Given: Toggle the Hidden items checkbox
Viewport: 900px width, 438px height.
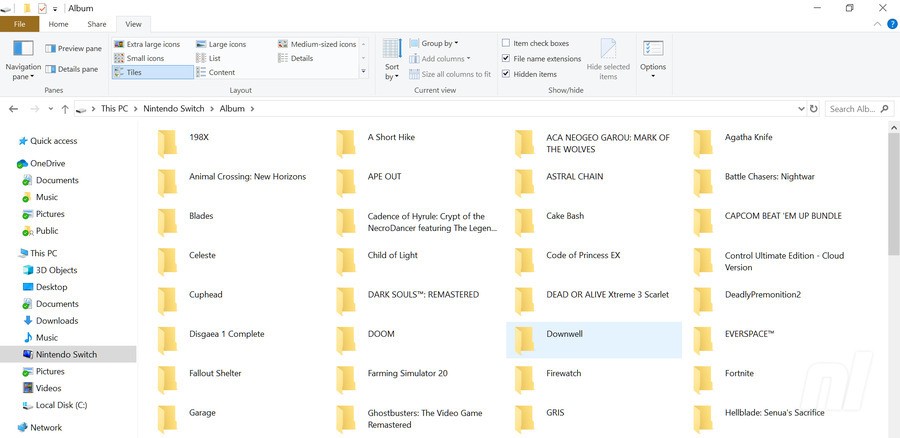Looking at the screenshot, I should click(506, 74).
